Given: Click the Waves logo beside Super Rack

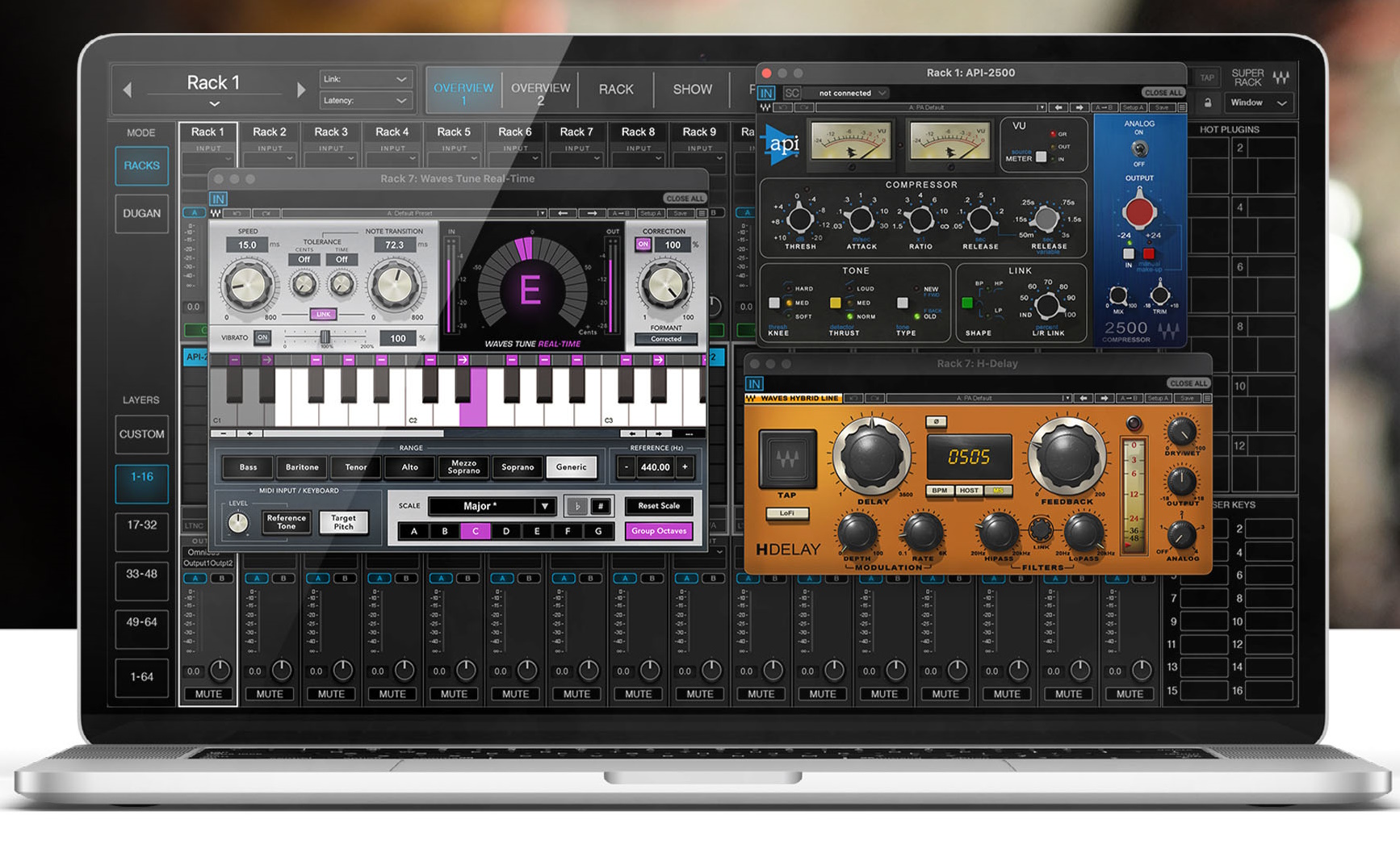Looking at the screenshot, I should coord(1281,78).
